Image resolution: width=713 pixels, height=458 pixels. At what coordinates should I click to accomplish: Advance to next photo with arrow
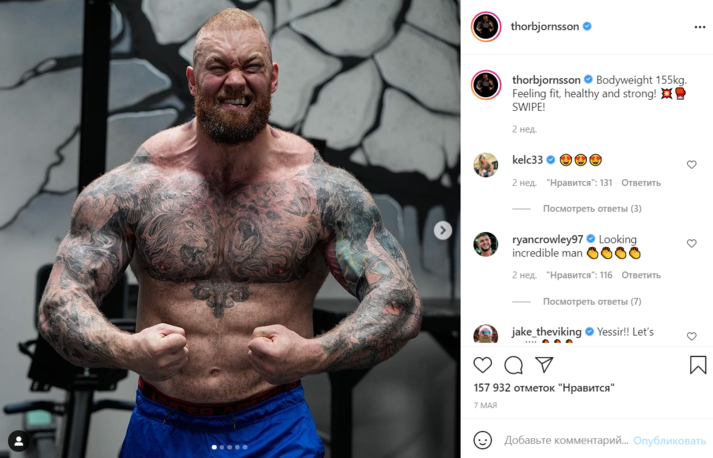[x=442, y=231]
